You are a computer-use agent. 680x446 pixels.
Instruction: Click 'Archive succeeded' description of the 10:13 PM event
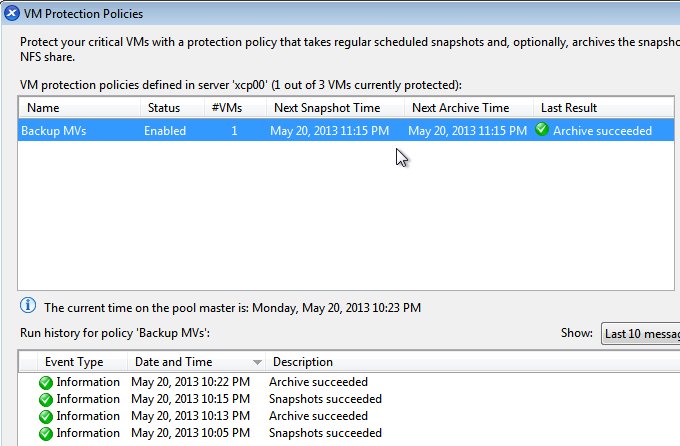318,416
